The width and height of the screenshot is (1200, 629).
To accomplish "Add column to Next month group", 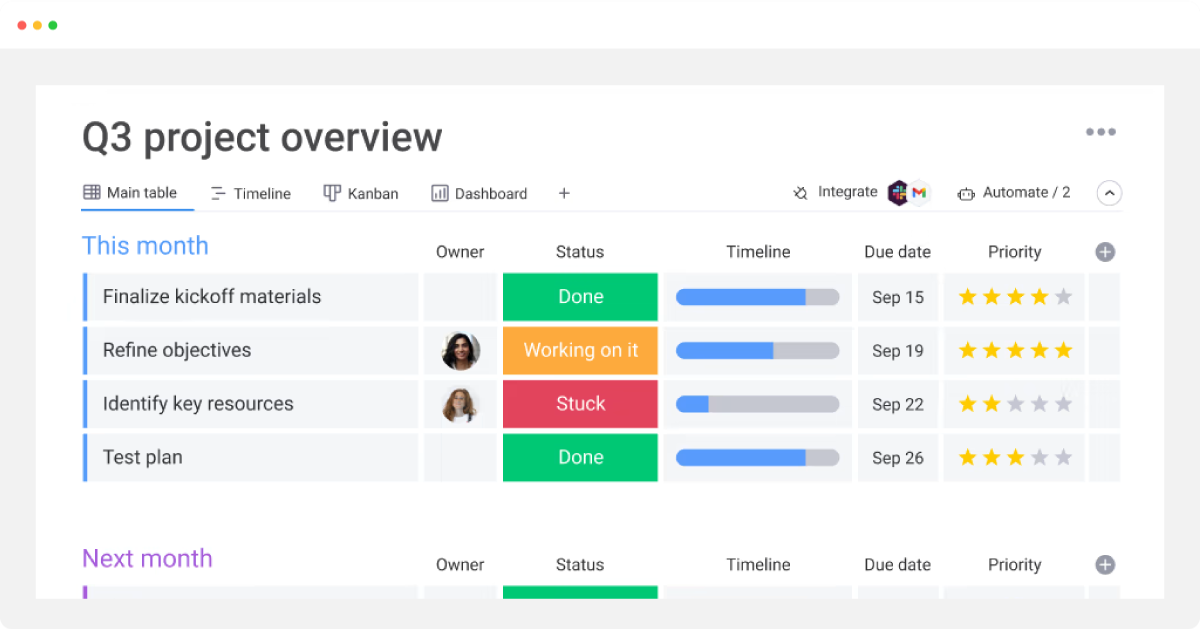I will click(x=1105, y=565).
